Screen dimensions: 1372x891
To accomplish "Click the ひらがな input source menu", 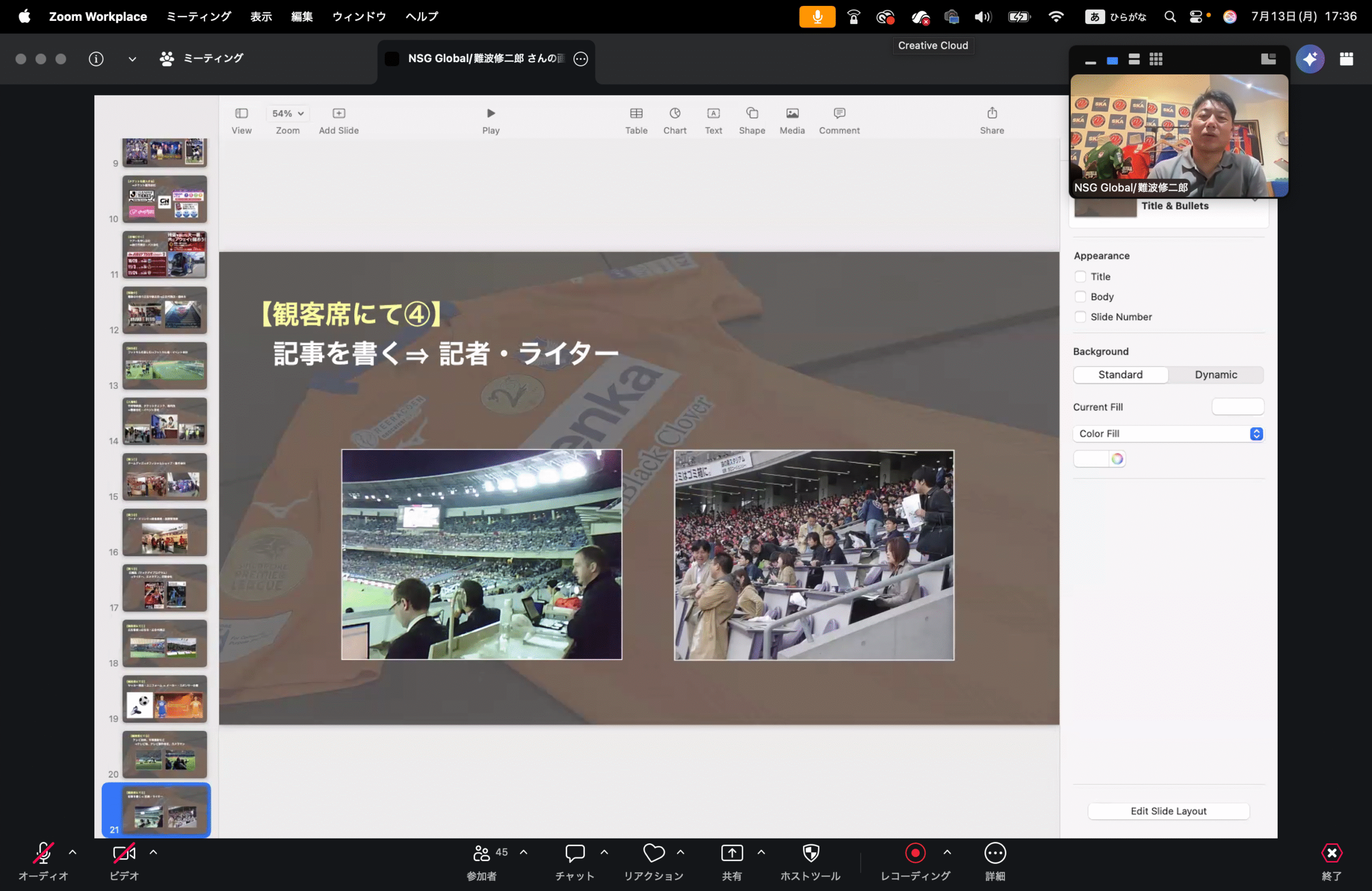I will 1115,17.
